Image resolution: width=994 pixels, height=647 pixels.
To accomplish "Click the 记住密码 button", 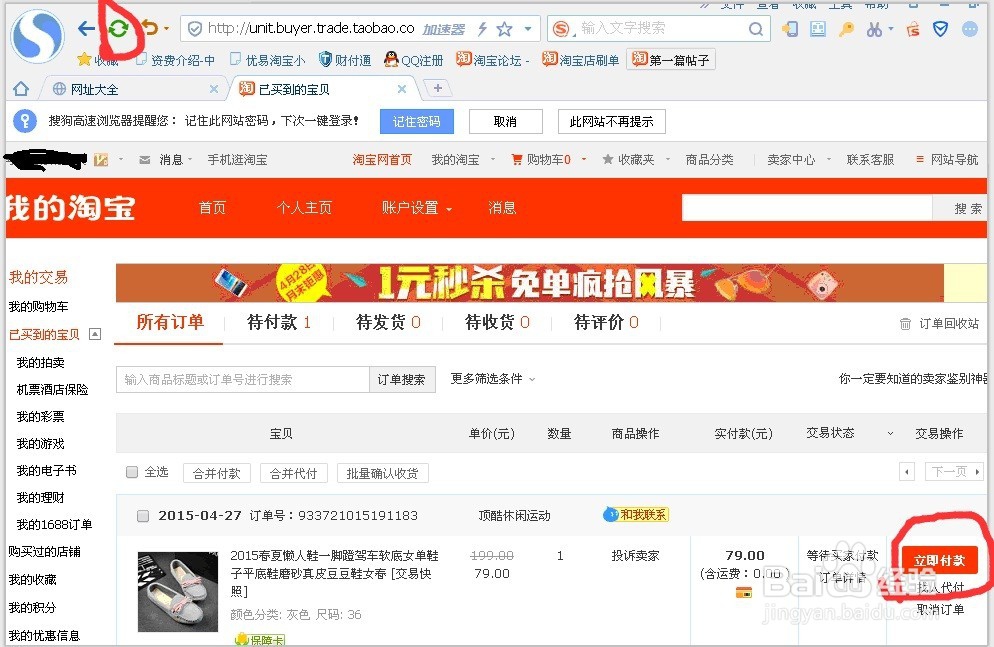I will click(416, 121).
